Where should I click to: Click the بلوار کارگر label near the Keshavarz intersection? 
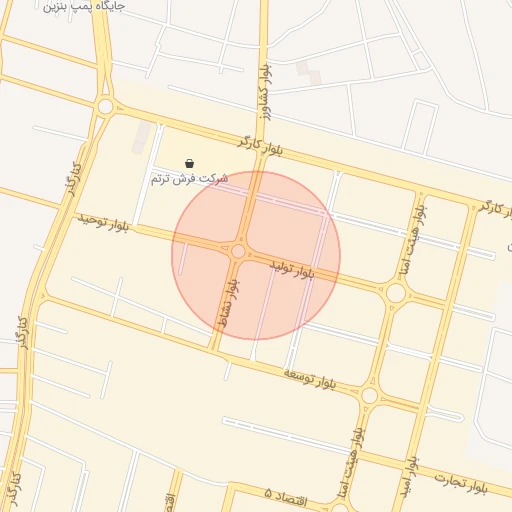point(260,147)
